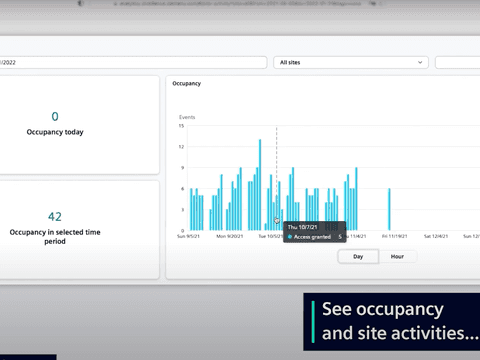The width and height of the screenshot is (480, 360).
Task: Click the isolated bar near Fri 11/19/21
Action: click(389, 209)
